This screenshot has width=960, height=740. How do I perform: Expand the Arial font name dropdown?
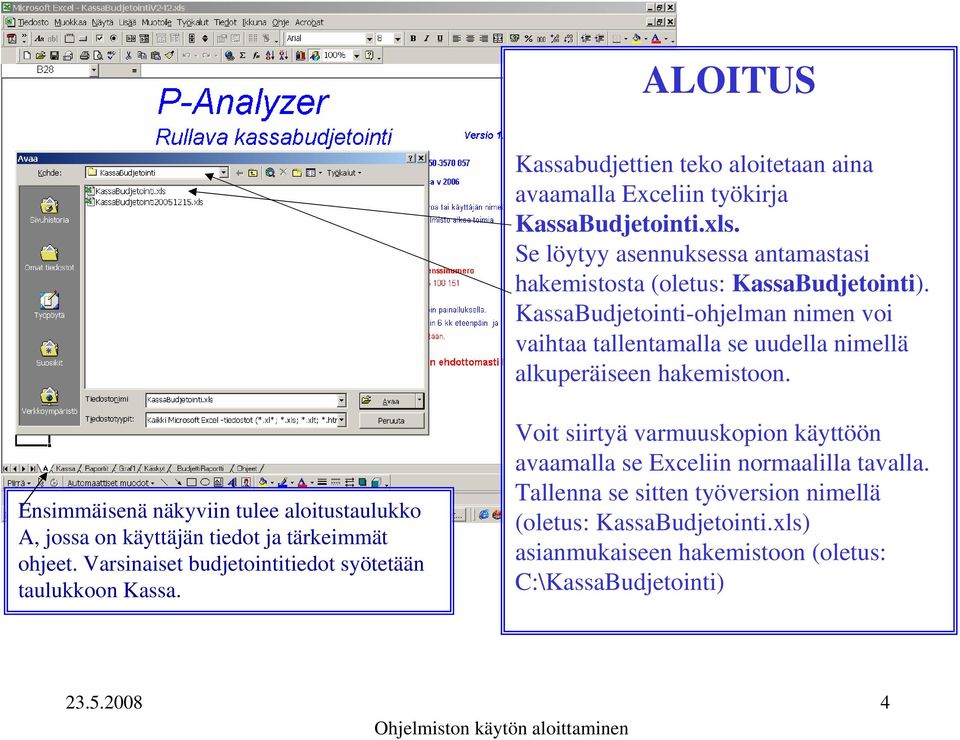click(x=369, y=39)
